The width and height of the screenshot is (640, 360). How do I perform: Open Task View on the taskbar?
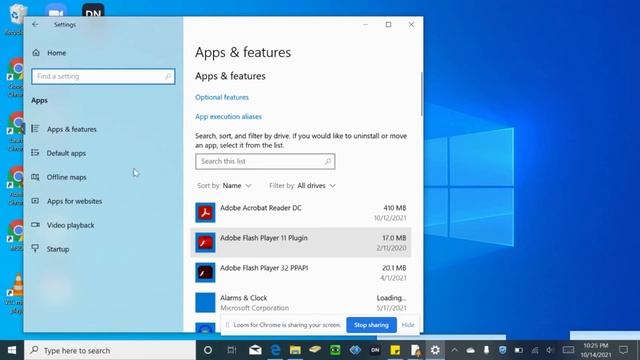pyautogui.click(x=231, y=350)
